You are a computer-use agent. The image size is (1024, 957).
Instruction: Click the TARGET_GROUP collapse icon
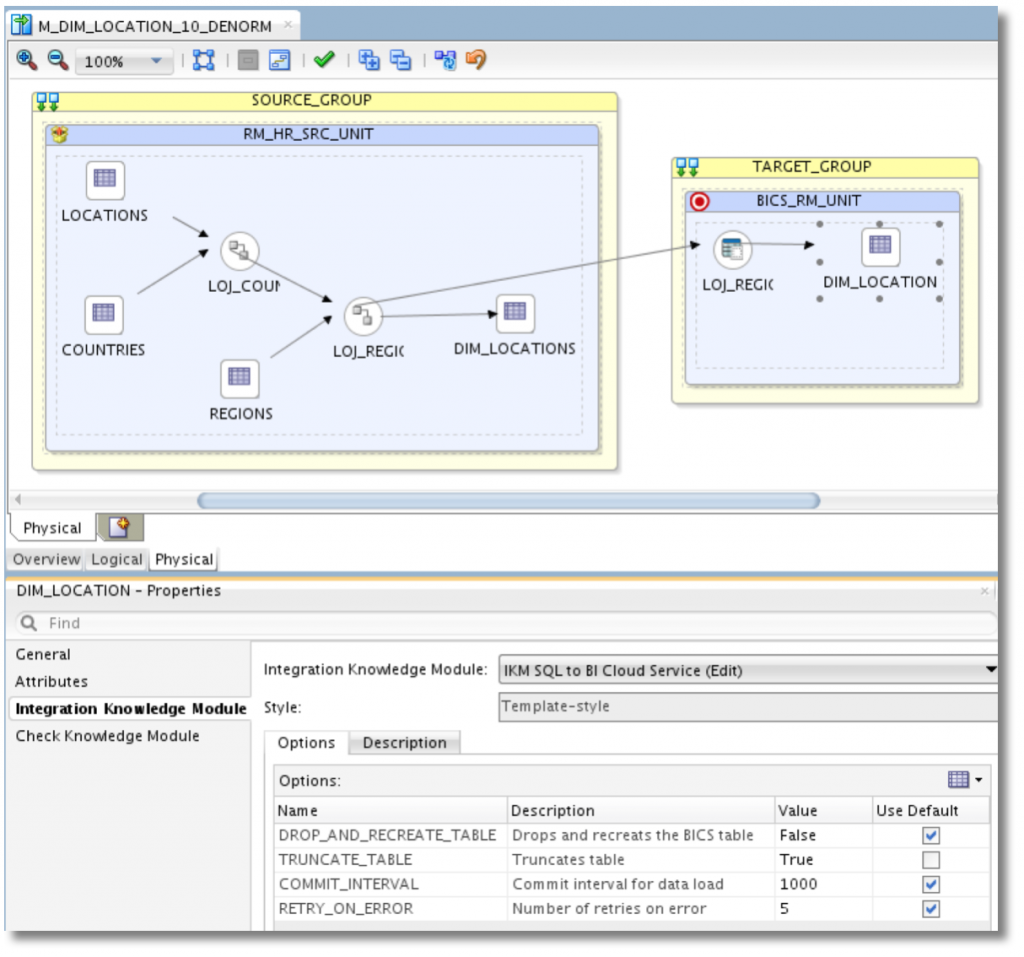(687, 167)
